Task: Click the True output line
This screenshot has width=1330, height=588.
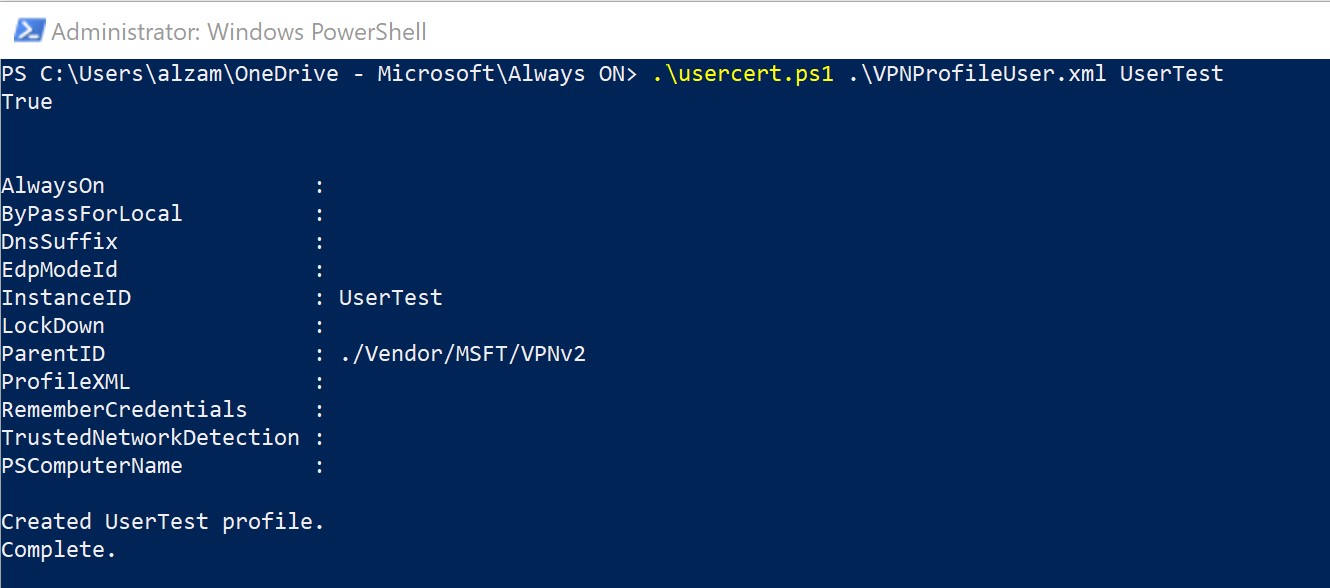Action: click(x=27, y=102)
